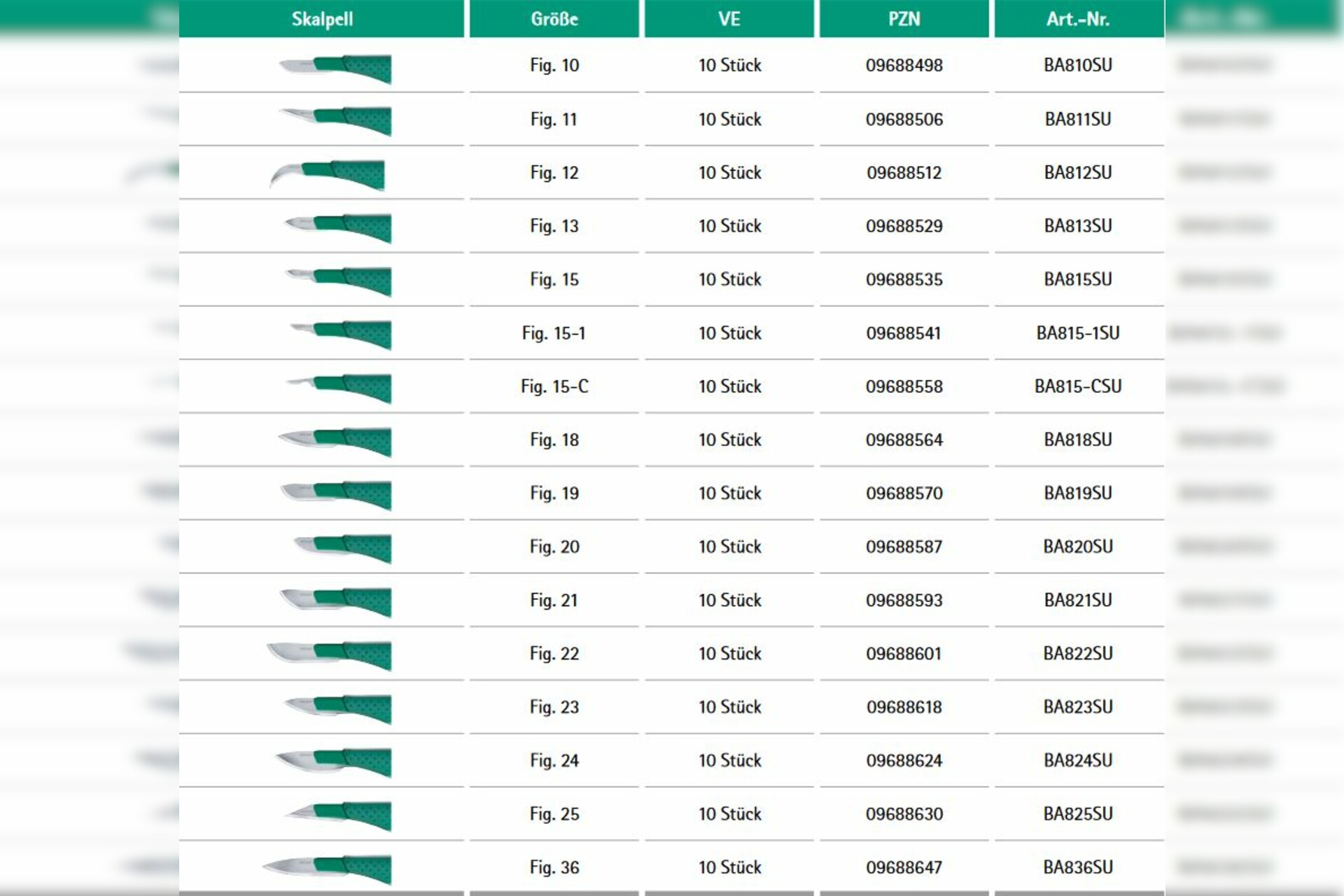Select the size cell Fig. 15-1
The image size is (1344, 896).
tap(554, 332)
